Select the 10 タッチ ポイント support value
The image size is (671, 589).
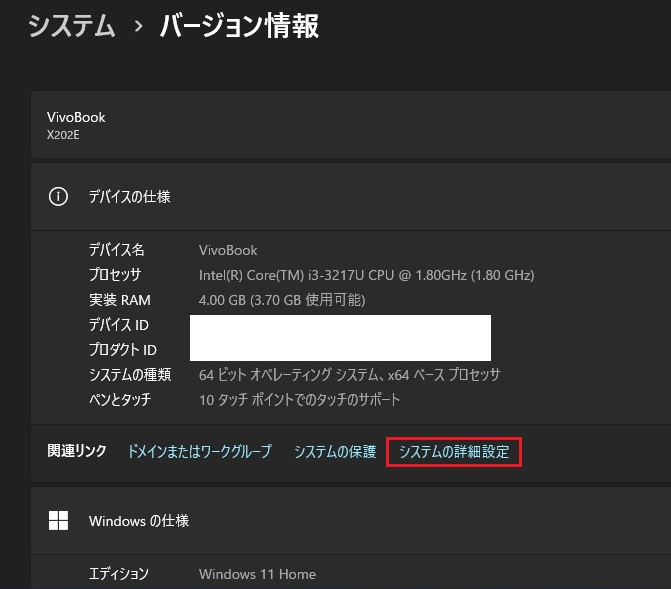coord(300,399)
